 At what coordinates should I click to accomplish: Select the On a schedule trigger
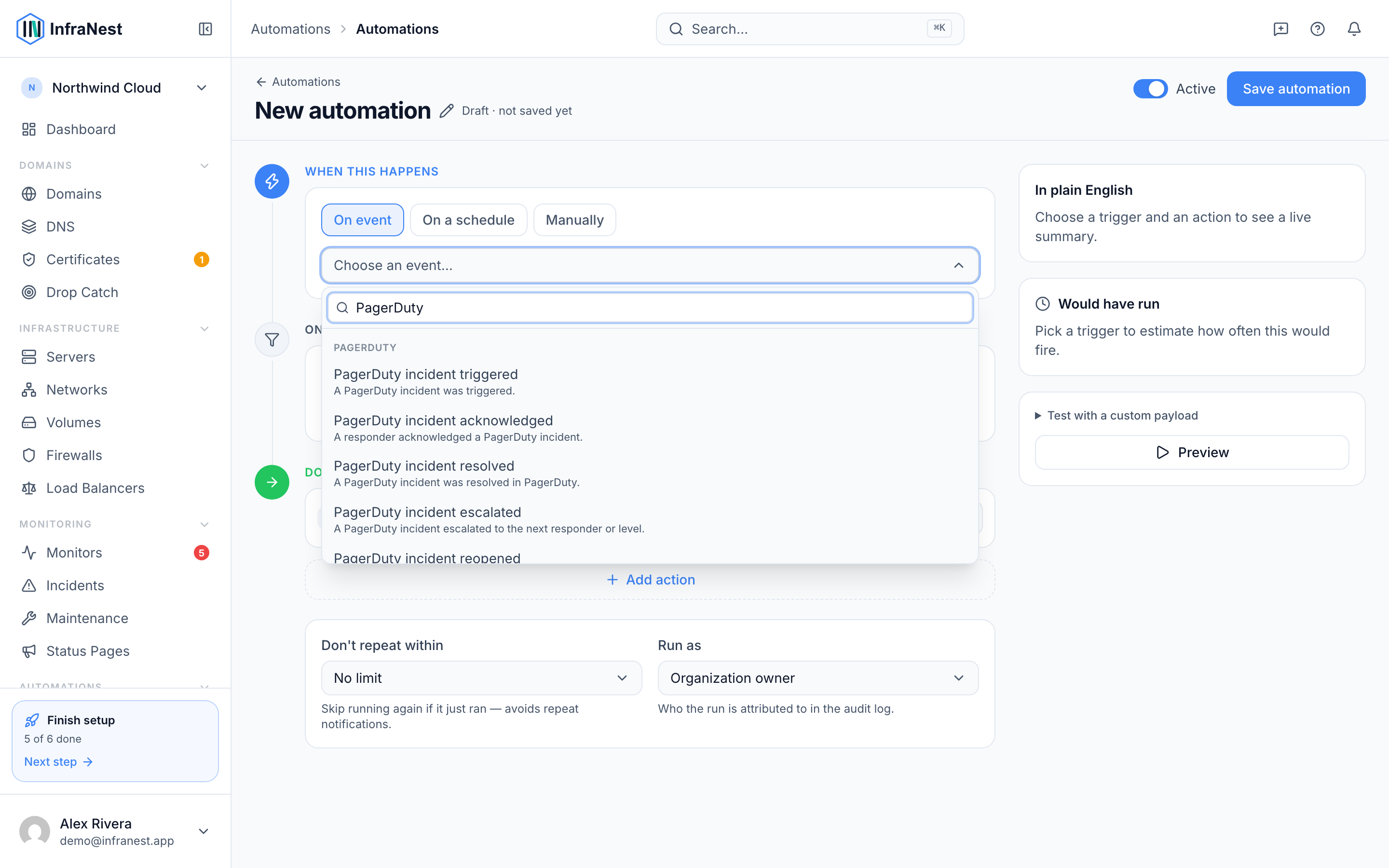click(x=468, y=220)
